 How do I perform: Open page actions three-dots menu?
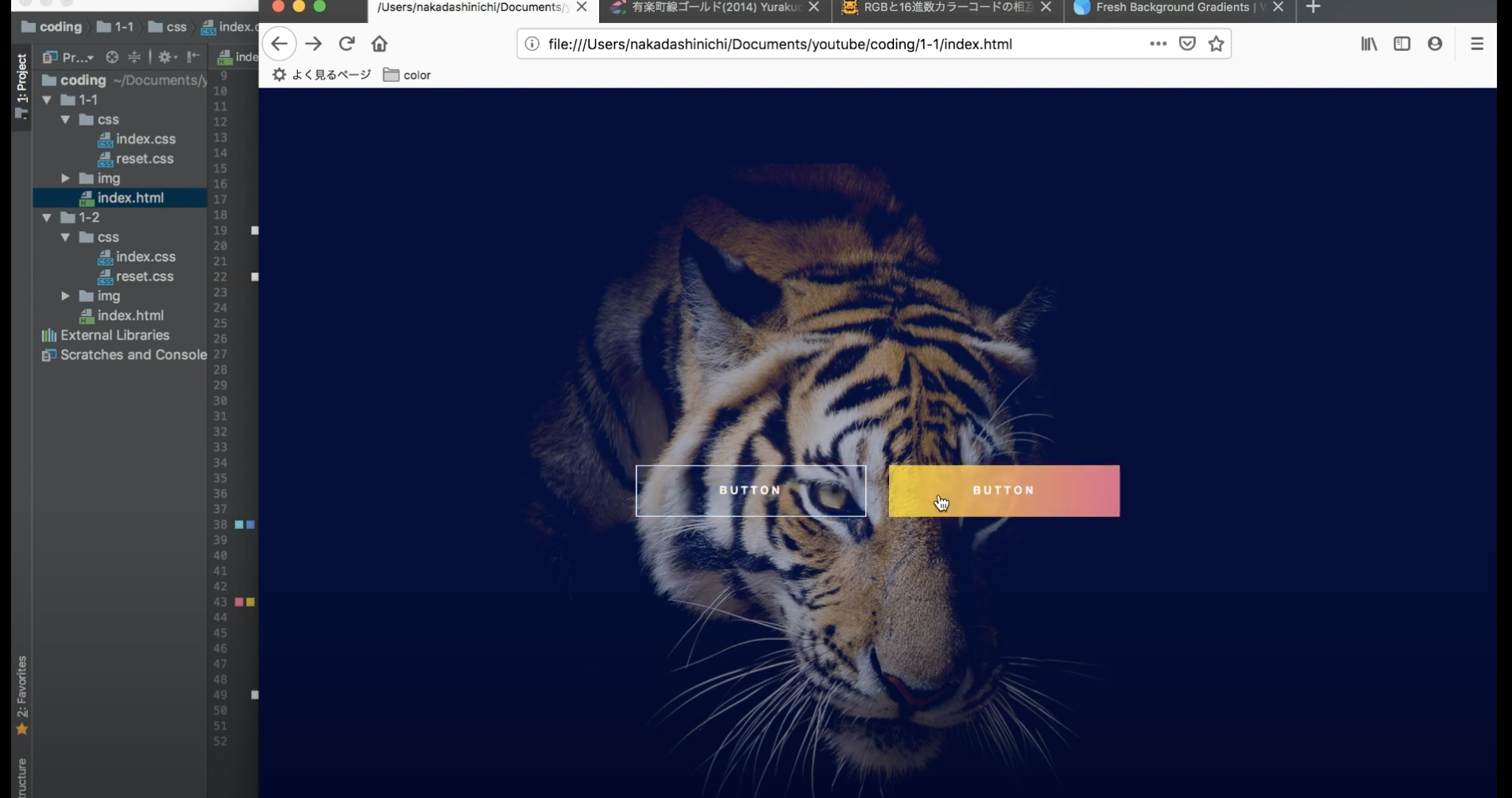1158,44
